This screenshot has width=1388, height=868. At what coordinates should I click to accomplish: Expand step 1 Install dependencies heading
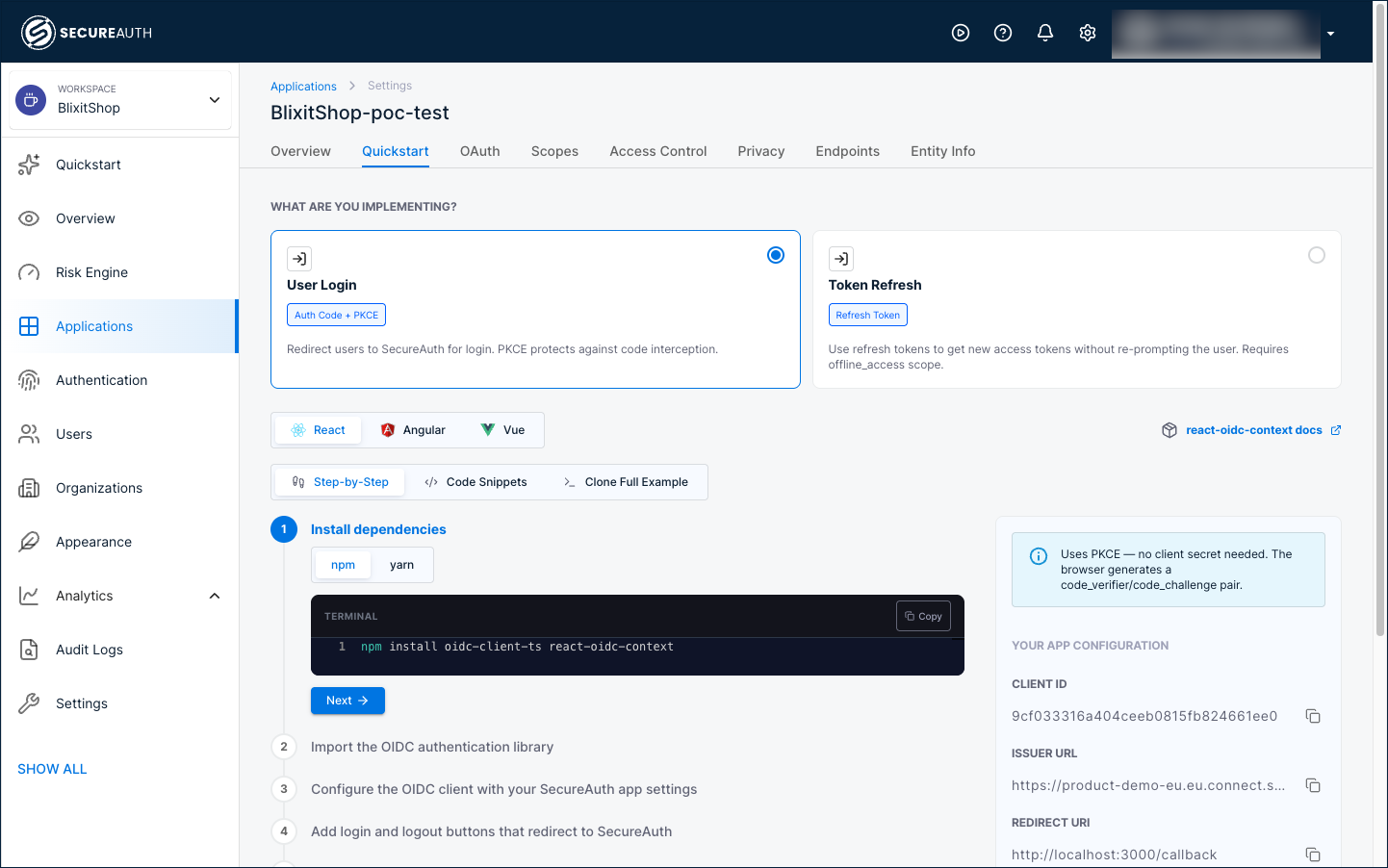pos(378,529)
